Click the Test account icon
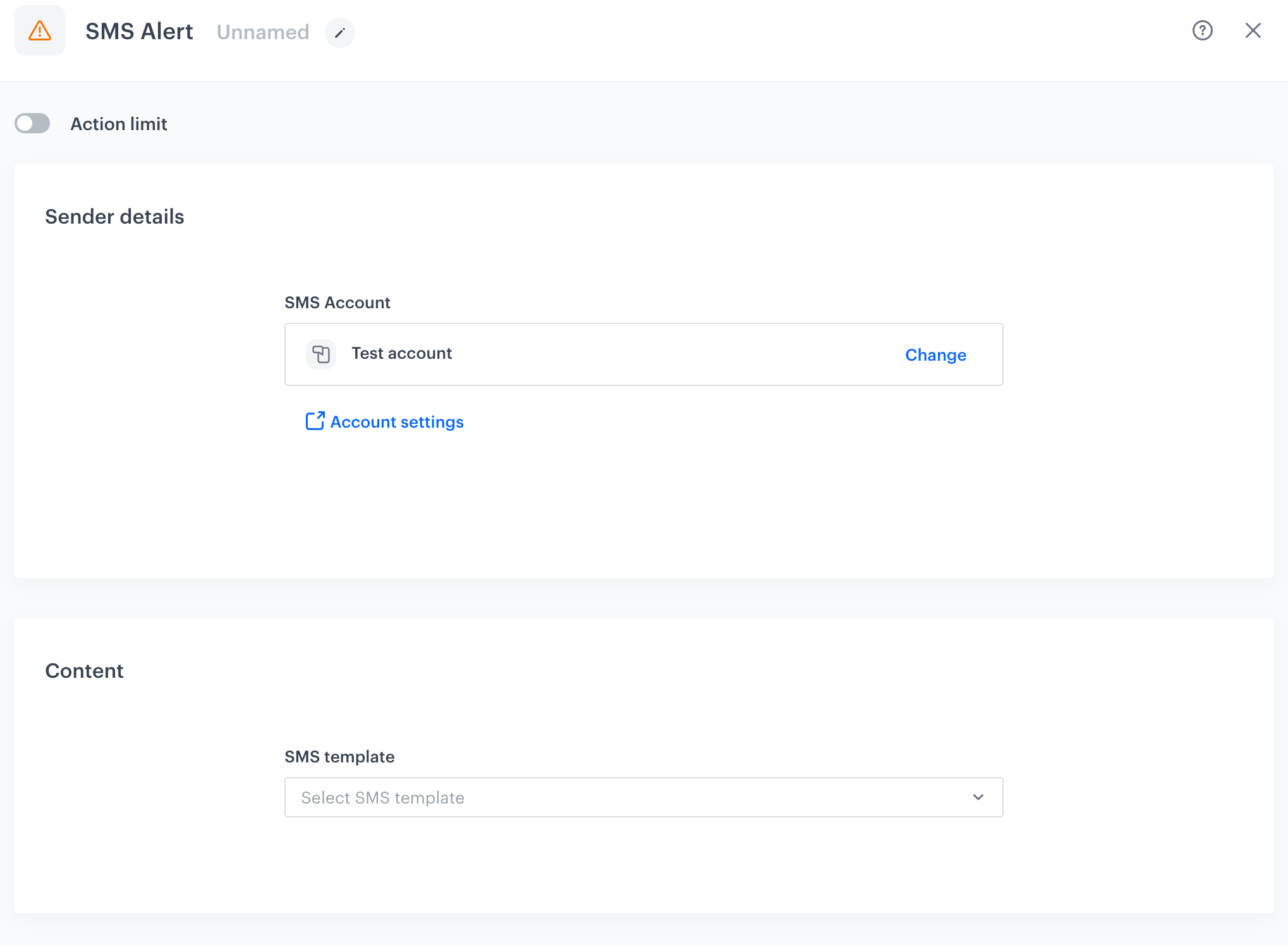 321,354
